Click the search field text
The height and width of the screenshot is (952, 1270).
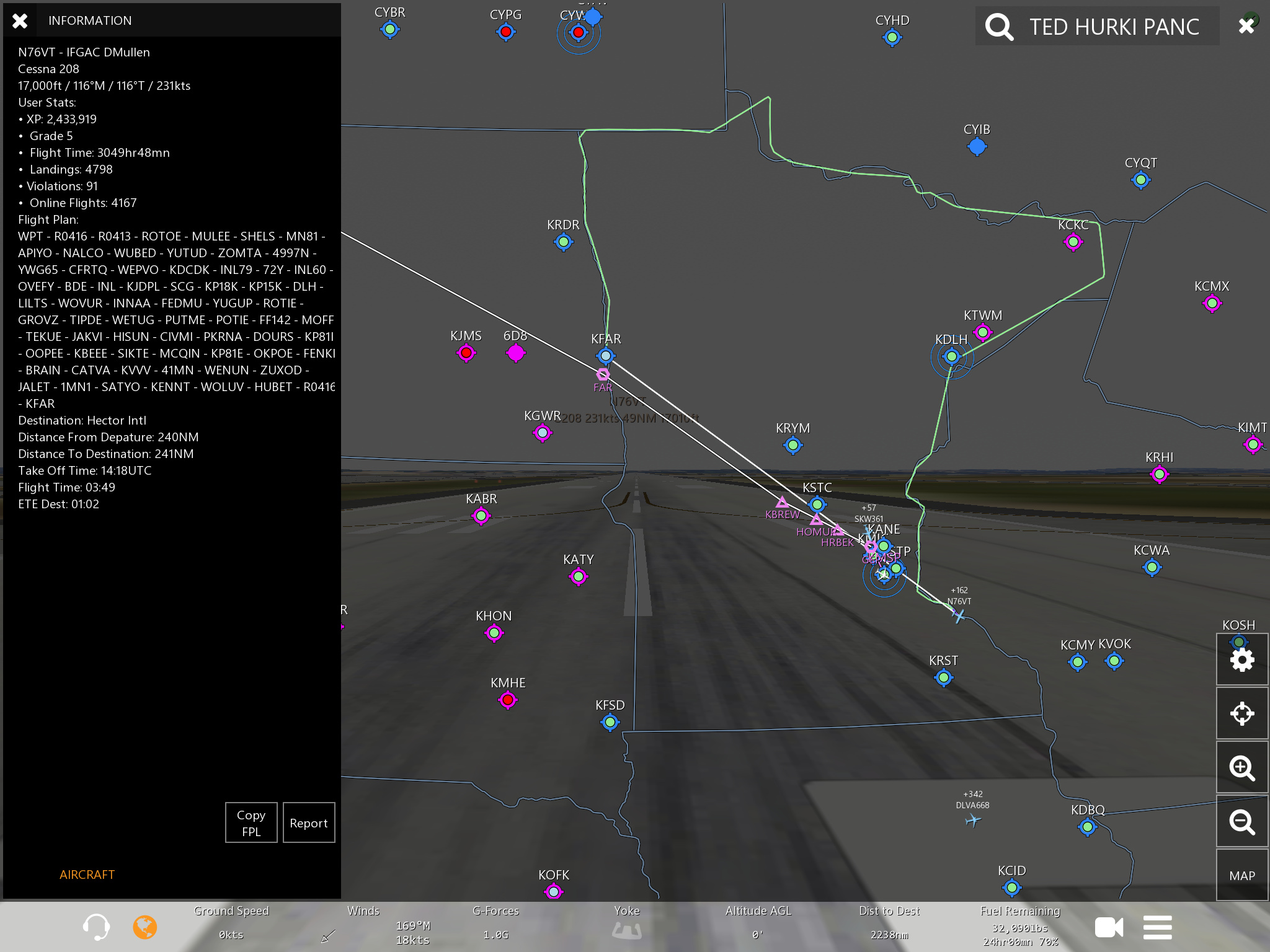coord(1114,27)
